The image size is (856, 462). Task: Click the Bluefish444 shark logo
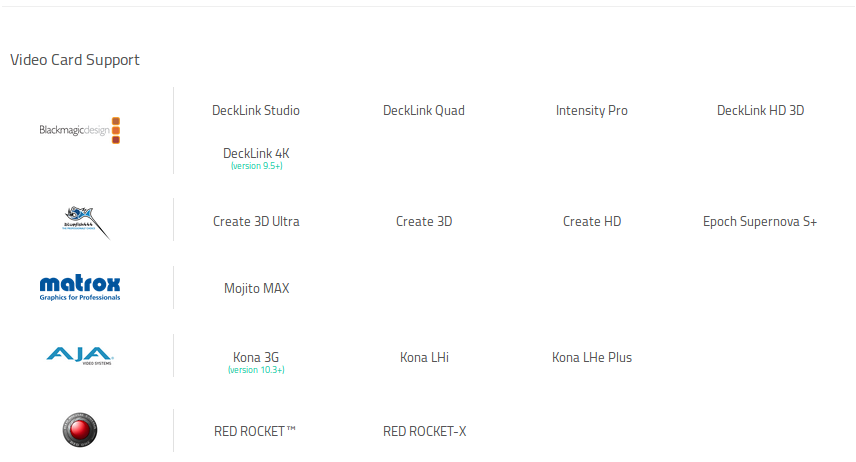point(84,221)
